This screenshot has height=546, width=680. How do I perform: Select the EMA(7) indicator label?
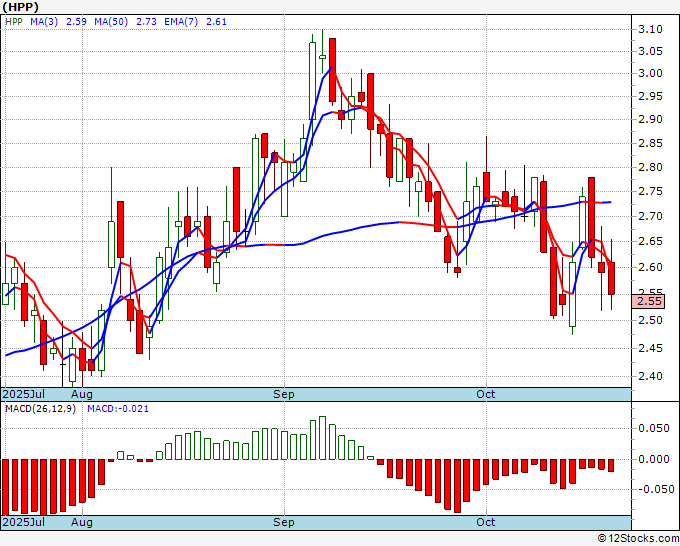pos(181,22)
